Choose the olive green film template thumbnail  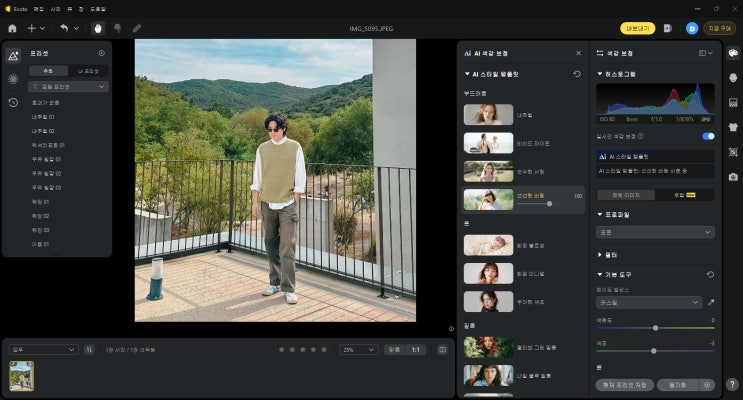488,347
